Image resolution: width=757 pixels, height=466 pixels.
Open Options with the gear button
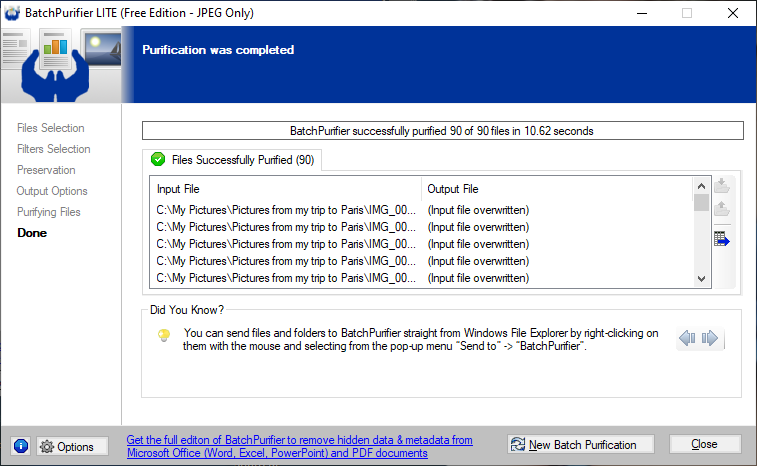72,446
